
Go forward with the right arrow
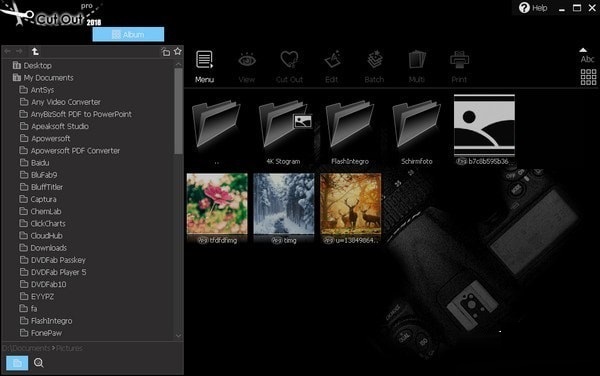[x=19, y=51]
